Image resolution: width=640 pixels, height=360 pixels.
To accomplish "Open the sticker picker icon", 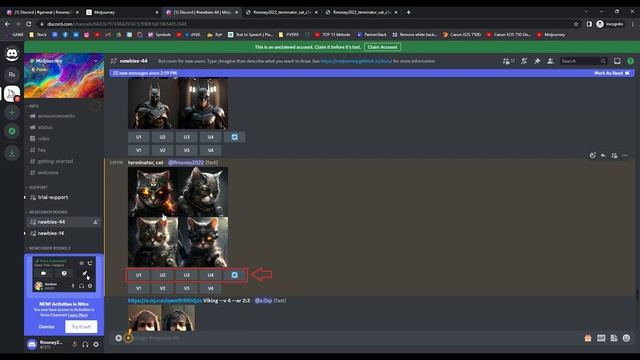I will (614, 338).
